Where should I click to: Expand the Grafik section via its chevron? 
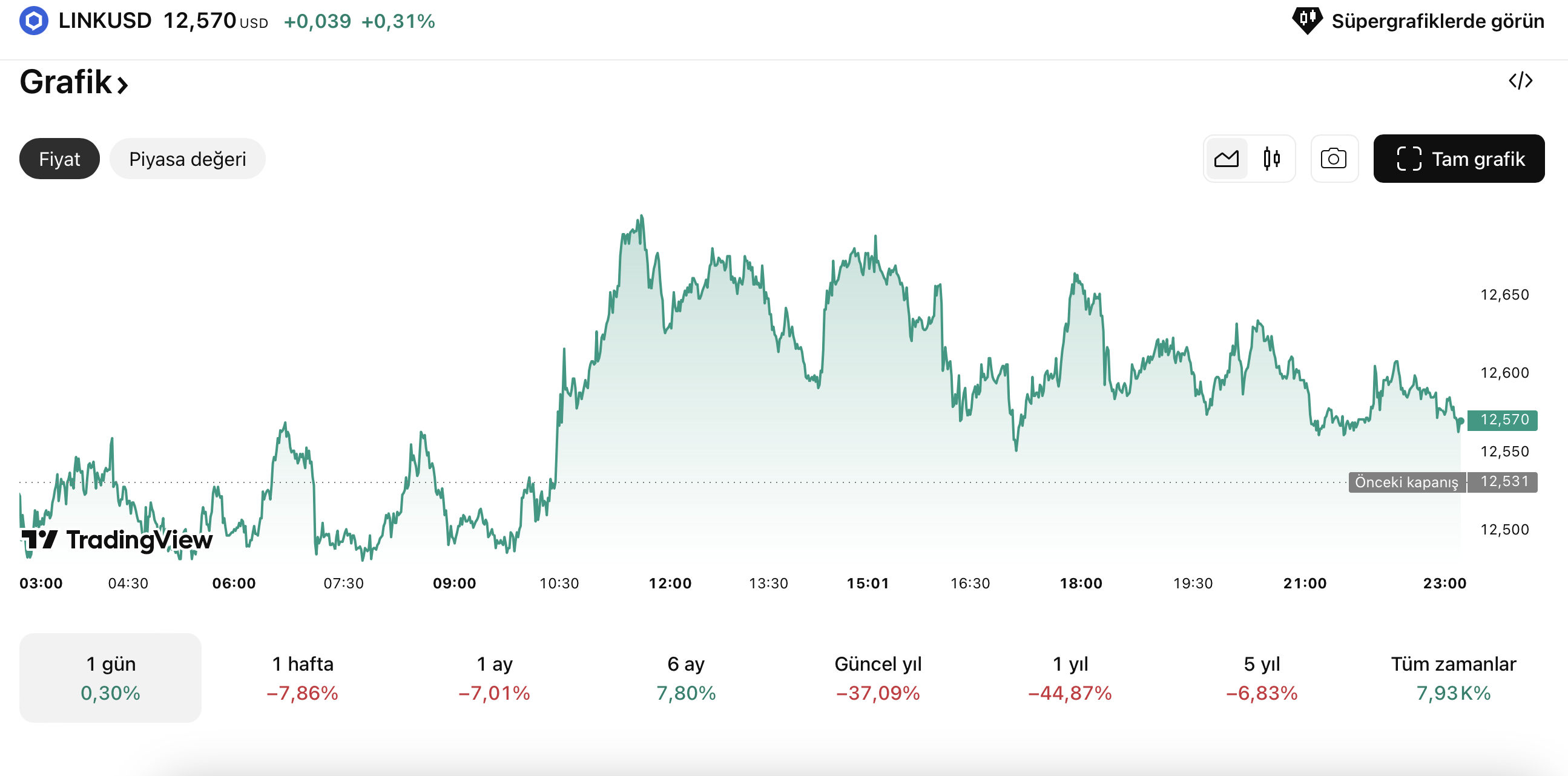pyautogui.click(x=122, y=84)
